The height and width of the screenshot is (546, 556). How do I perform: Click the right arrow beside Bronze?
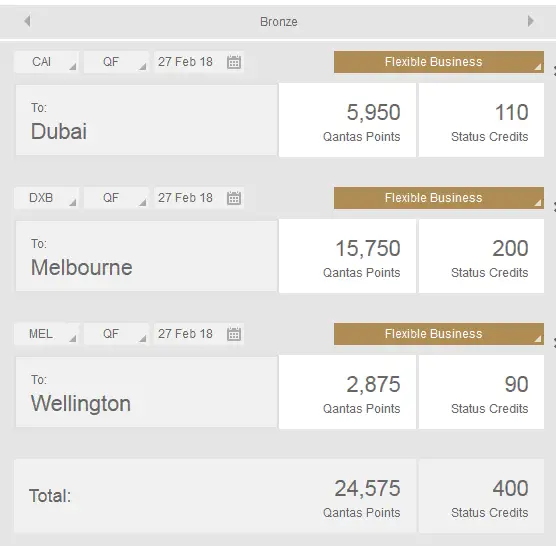530,21
